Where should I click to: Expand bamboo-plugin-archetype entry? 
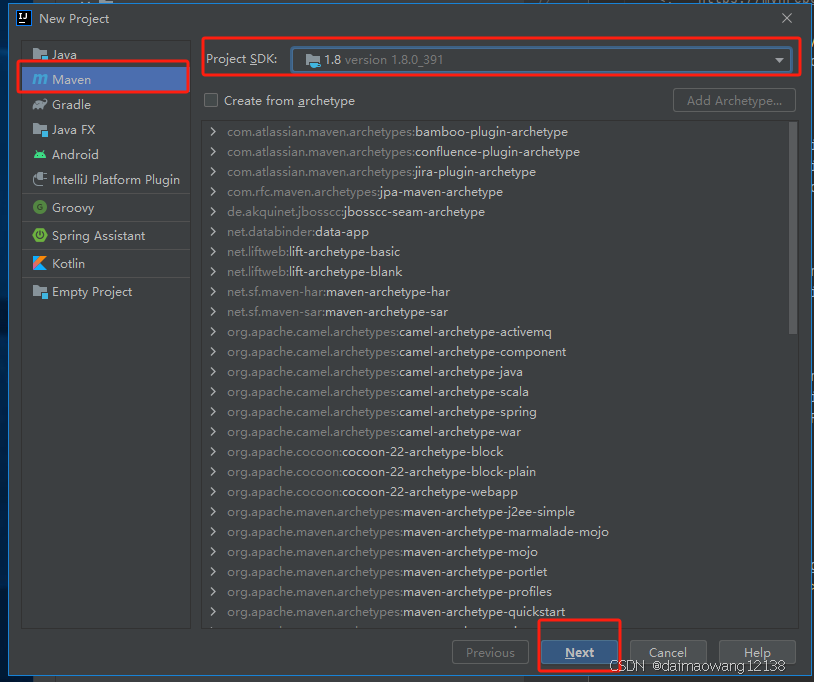(x=213, y=132)
